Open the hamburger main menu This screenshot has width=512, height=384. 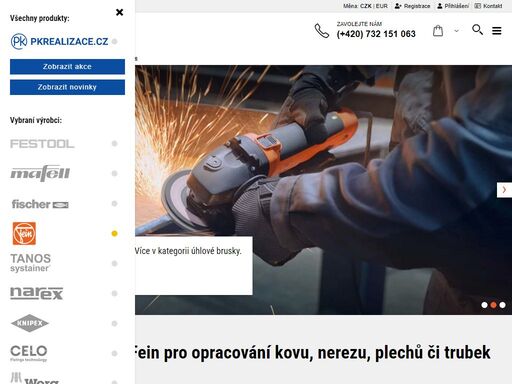tap(497, 31)
